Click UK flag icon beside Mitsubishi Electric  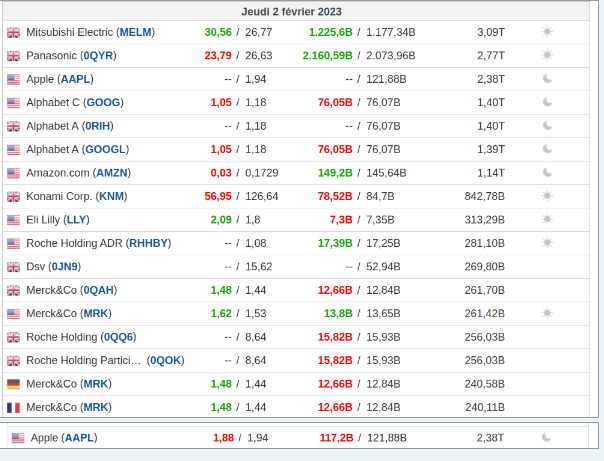13,33
